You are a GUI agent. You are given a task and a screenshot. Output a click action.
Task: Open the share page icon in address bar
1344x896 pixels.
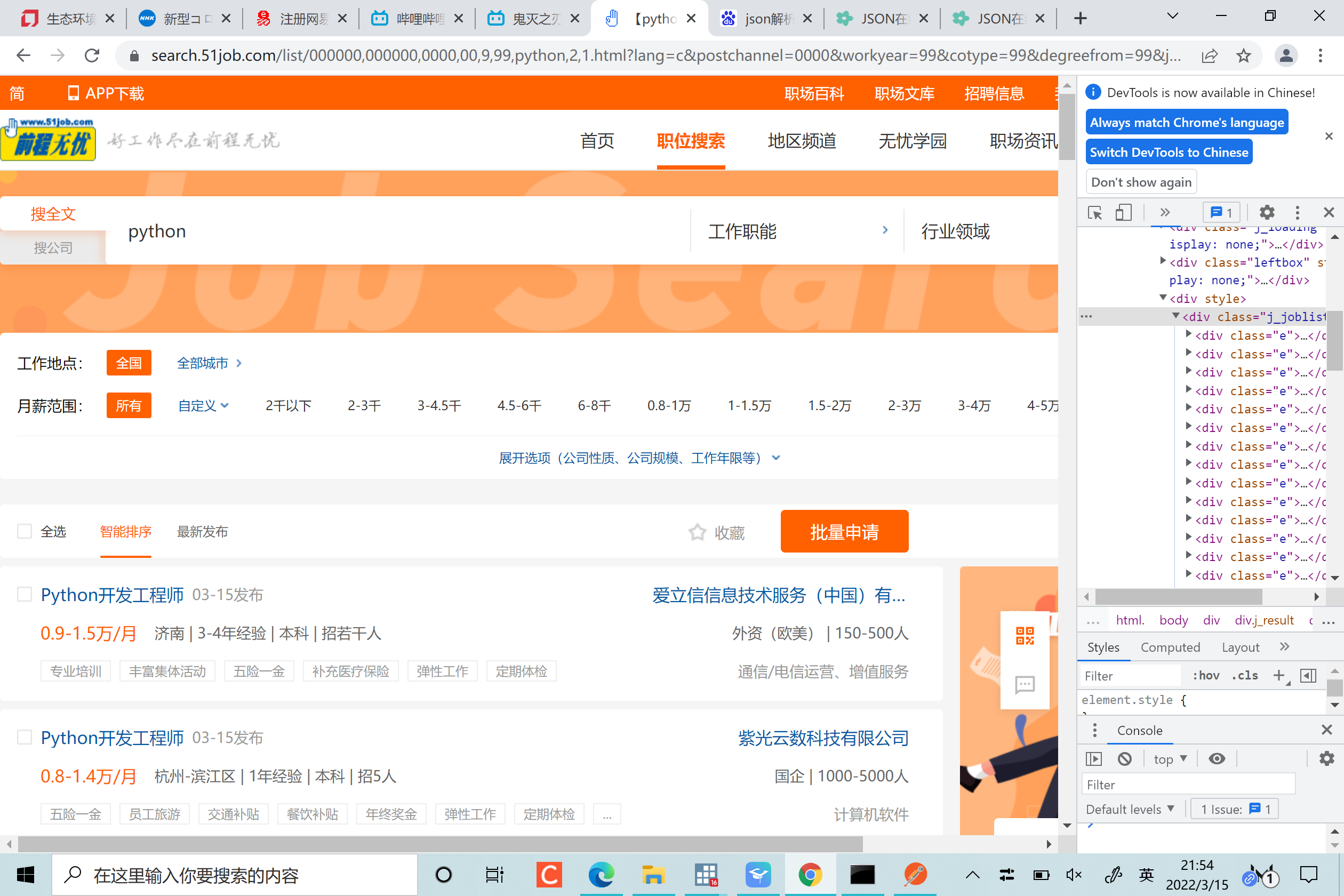(1209, 55)
